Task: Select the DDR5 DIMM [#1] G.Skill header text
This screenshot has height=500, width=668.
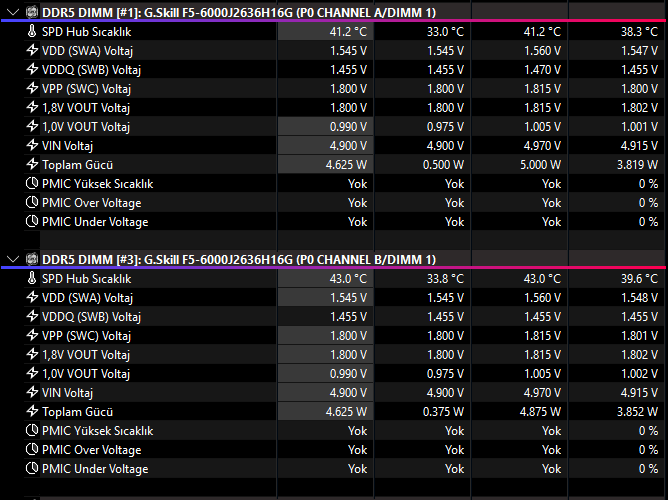Action: [x=239, y=13]
